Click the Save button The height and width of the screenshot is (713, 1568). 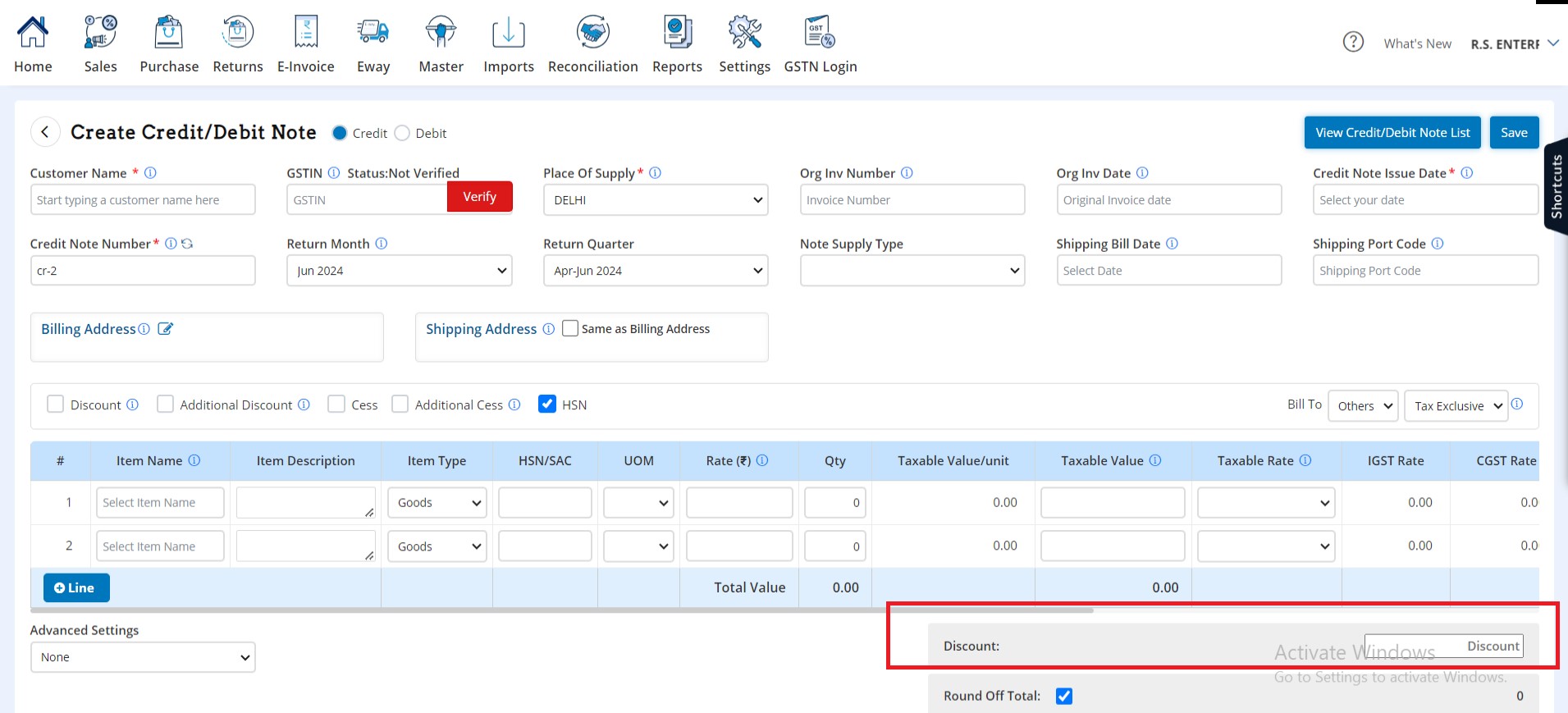(1514, 133)
